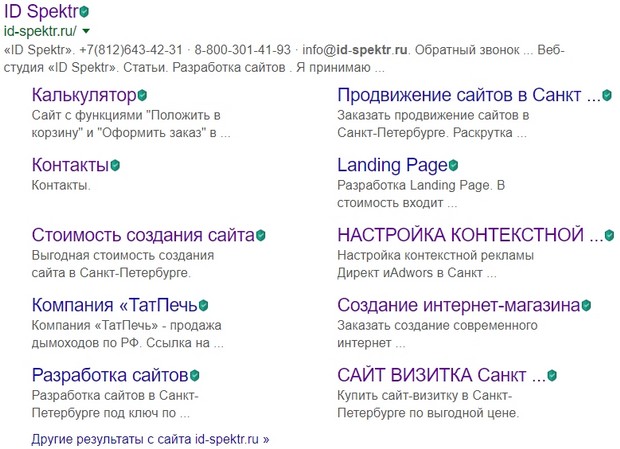
Task: Click shield icon after Компания «ТатПечь
Action: coord(203,305)
